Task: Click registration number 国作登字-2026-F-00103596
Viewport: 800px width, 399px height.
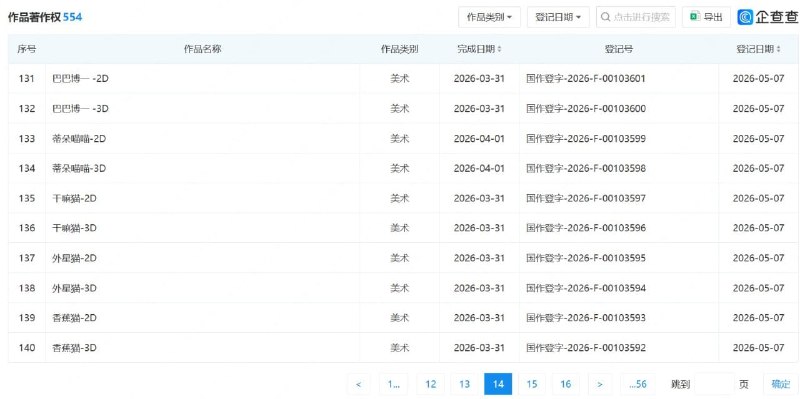Action: click(586, 228)
